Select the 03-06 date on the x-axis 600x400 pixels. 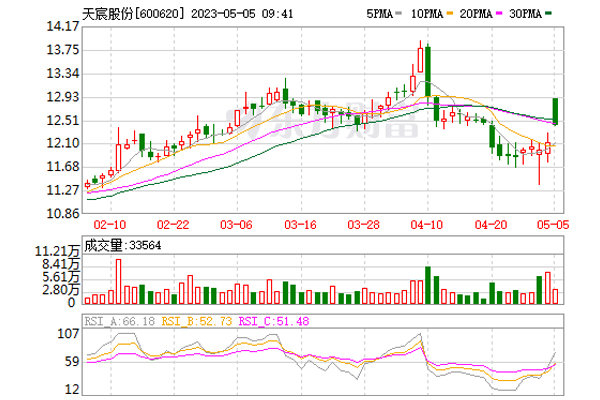click(237, 227)
